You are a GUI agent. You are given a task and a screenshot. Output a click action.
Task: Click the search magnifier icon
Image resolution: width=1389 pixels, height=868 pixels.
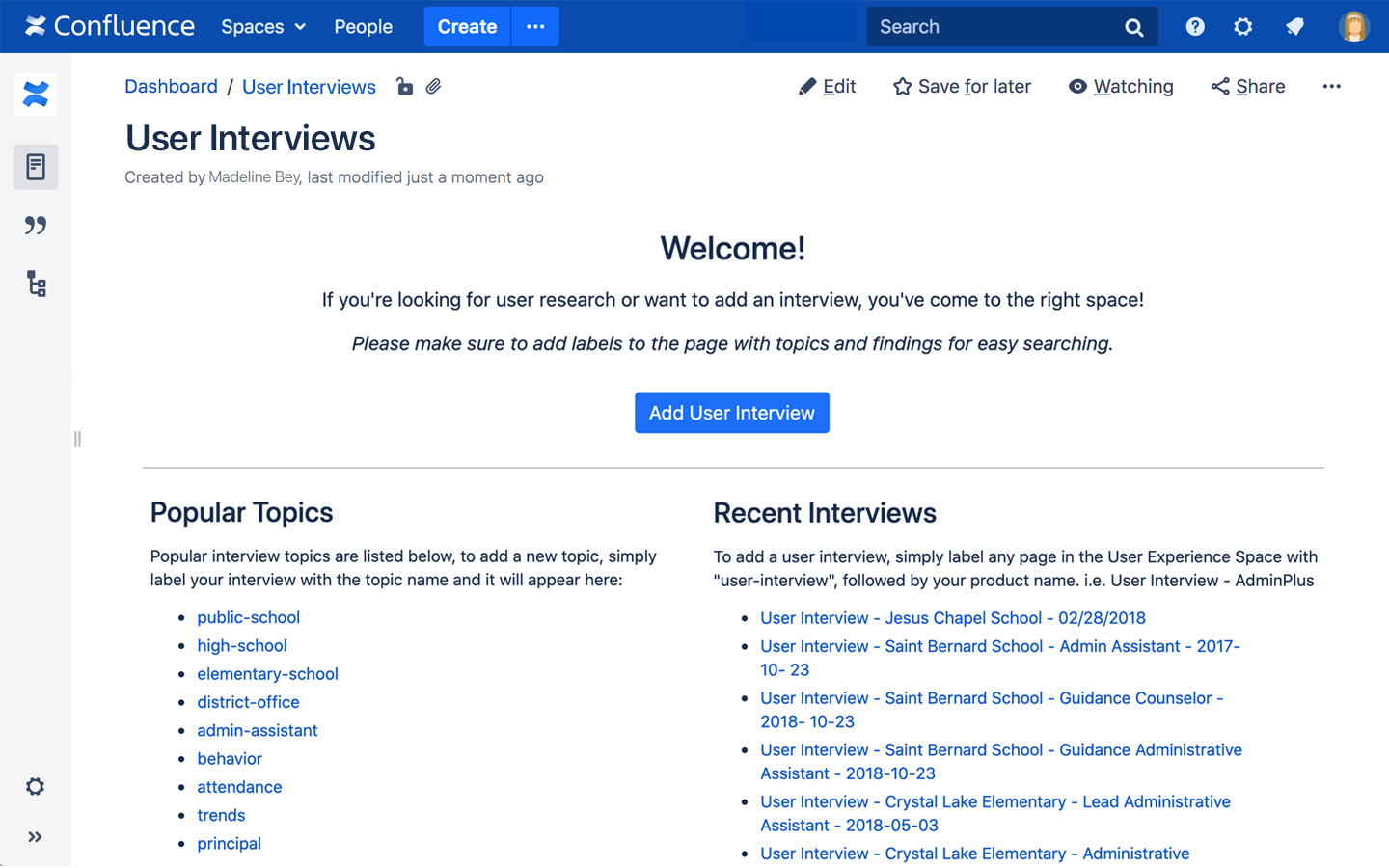point(1134,28)
